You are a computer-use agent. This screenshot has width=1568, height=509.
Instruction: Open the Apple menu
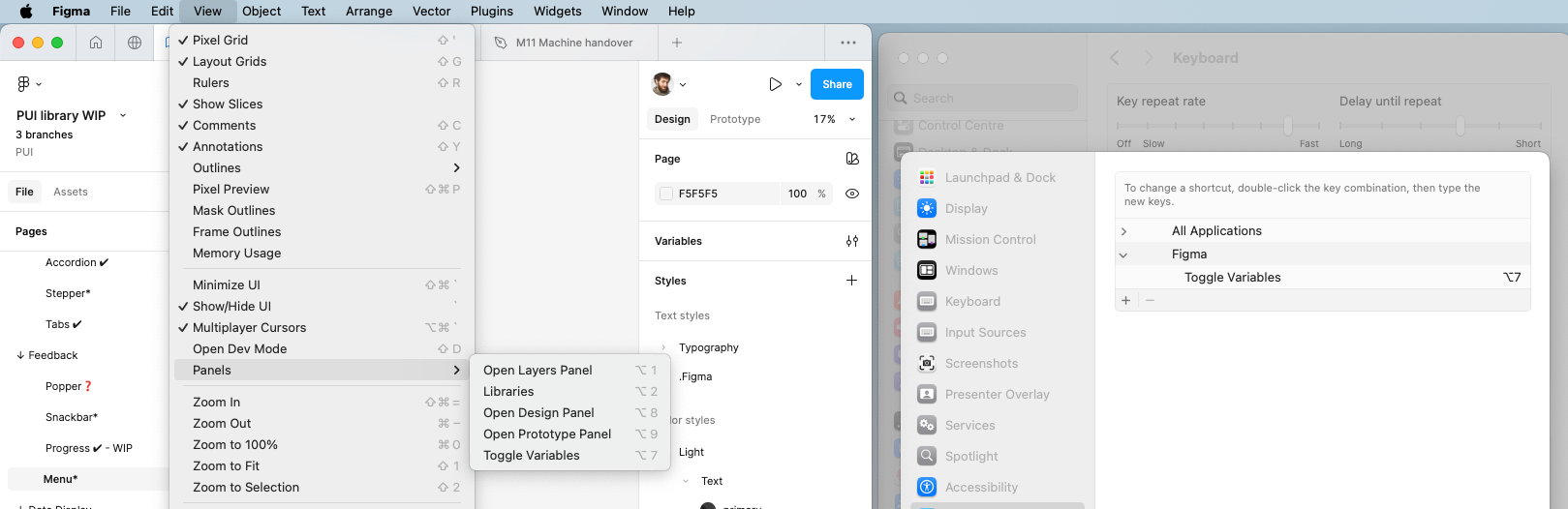coord(26,12)
